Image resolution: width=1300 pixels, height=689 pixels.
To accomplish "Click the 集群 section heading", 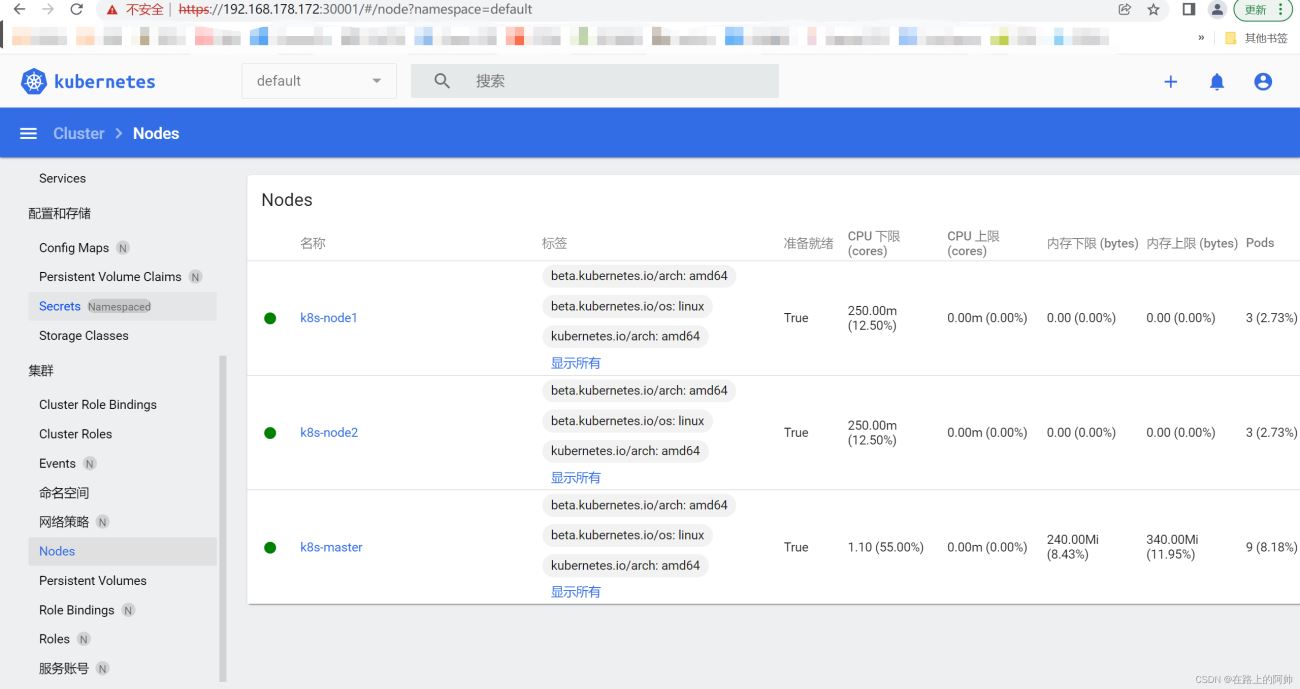I will click(x=41, y=370).
